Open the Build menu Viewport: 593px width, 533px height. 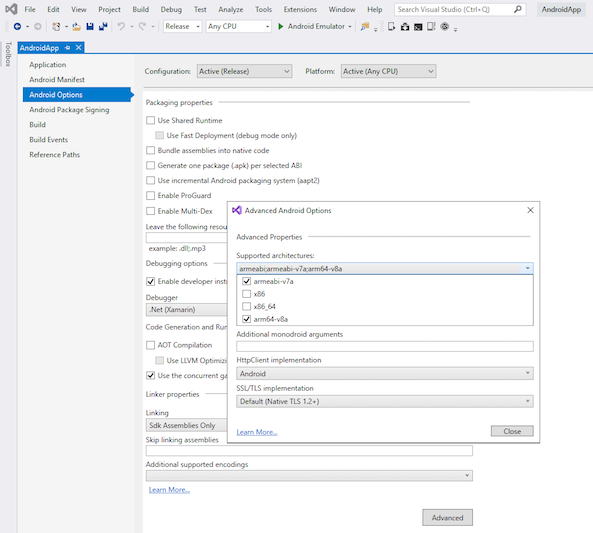pyautogui.click(x=141, y=9)
